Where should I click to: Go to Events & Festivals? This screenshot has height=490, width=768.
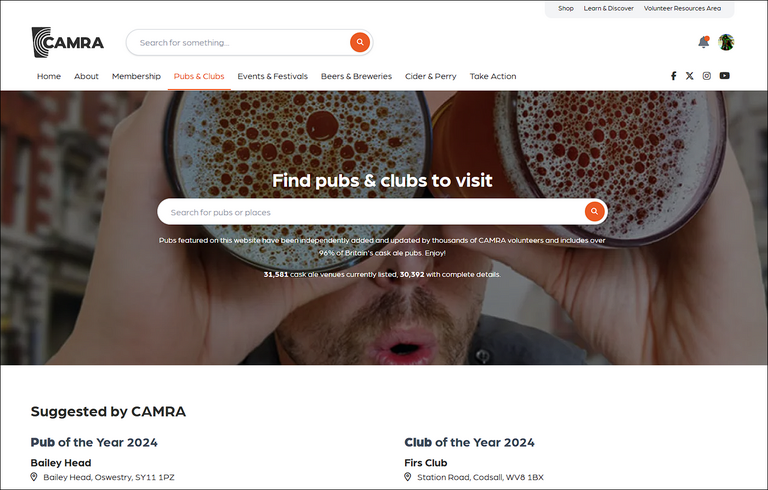coord(273,76)
